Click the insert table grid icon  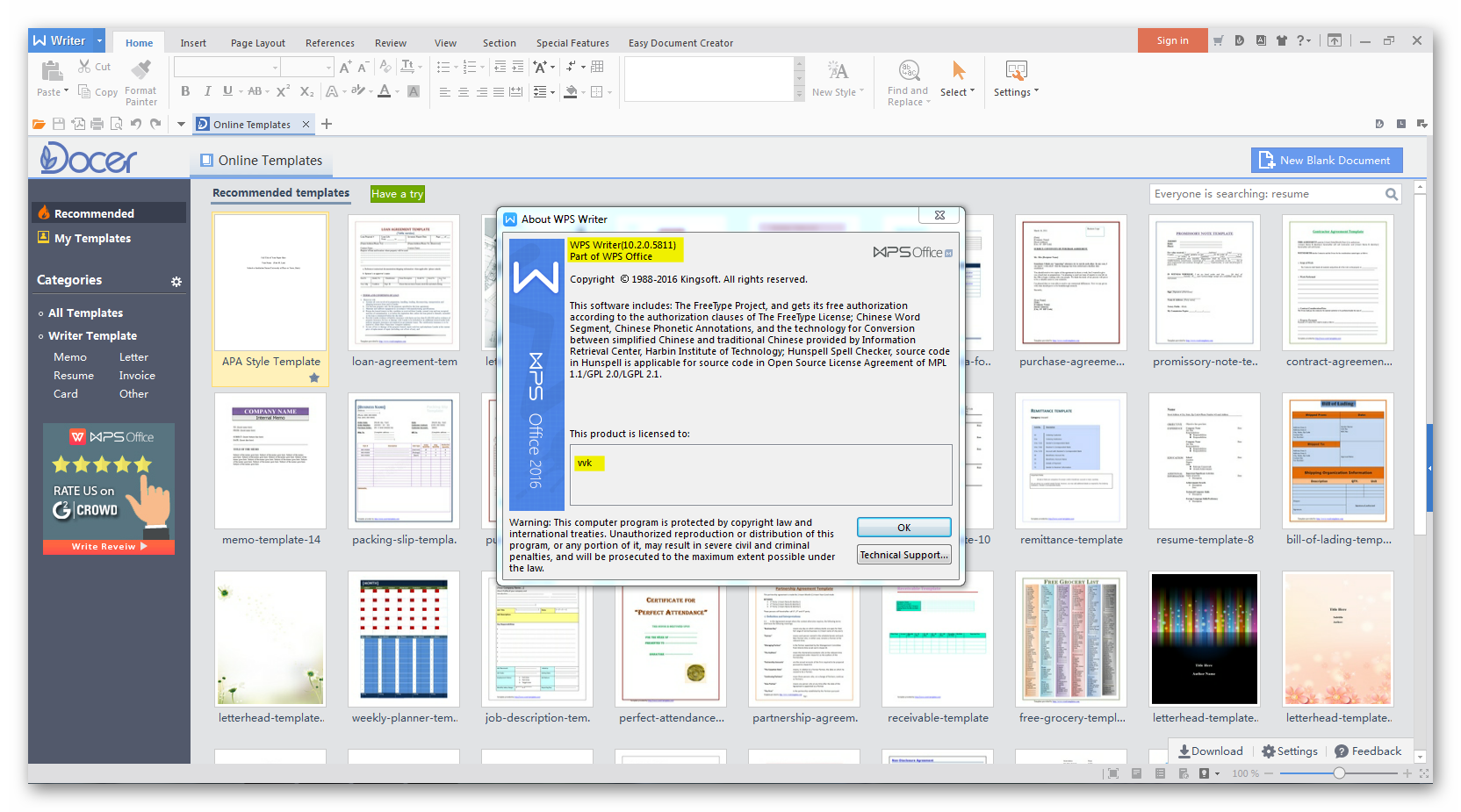598,67
